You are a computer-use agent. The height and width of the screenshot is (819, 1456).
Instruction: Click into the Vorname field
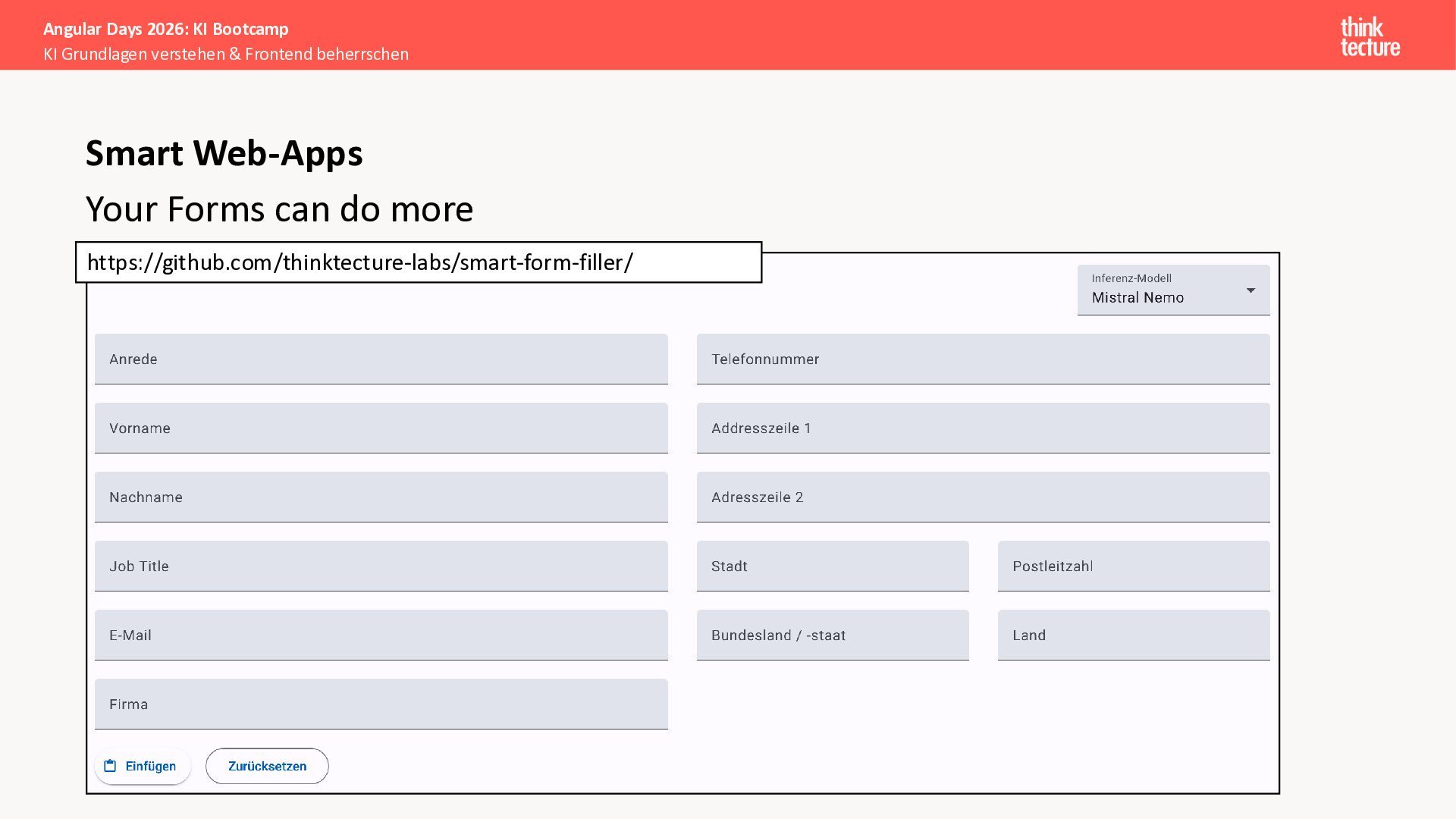381,428
